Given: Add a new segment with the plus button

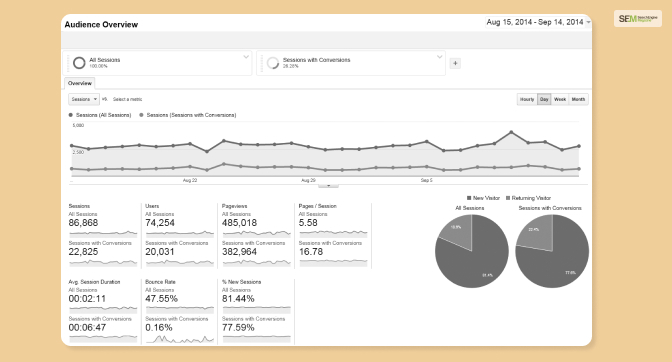Looking at the screenshot, I should (x=455, y=63).
